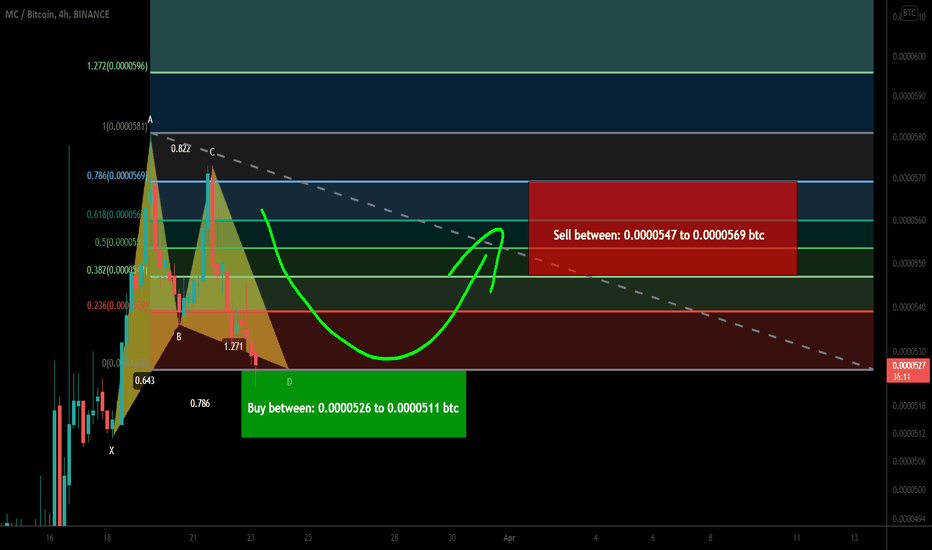The image size is (932, 550).
Task: Click the Apr label on the time axis
Action: pos(509,538)
